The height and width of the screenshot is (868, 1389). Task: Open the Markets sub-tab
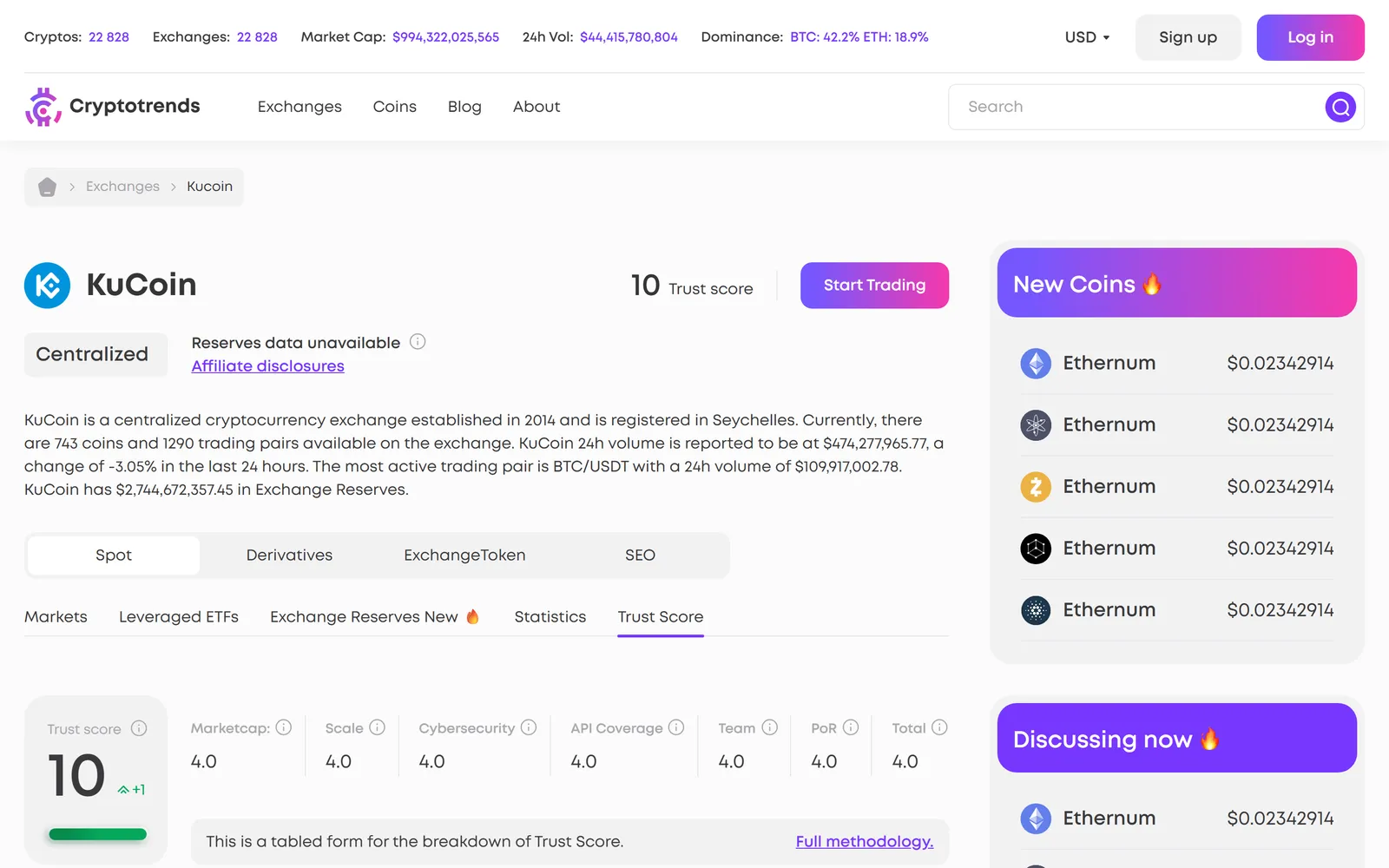[x=56, y=617]
